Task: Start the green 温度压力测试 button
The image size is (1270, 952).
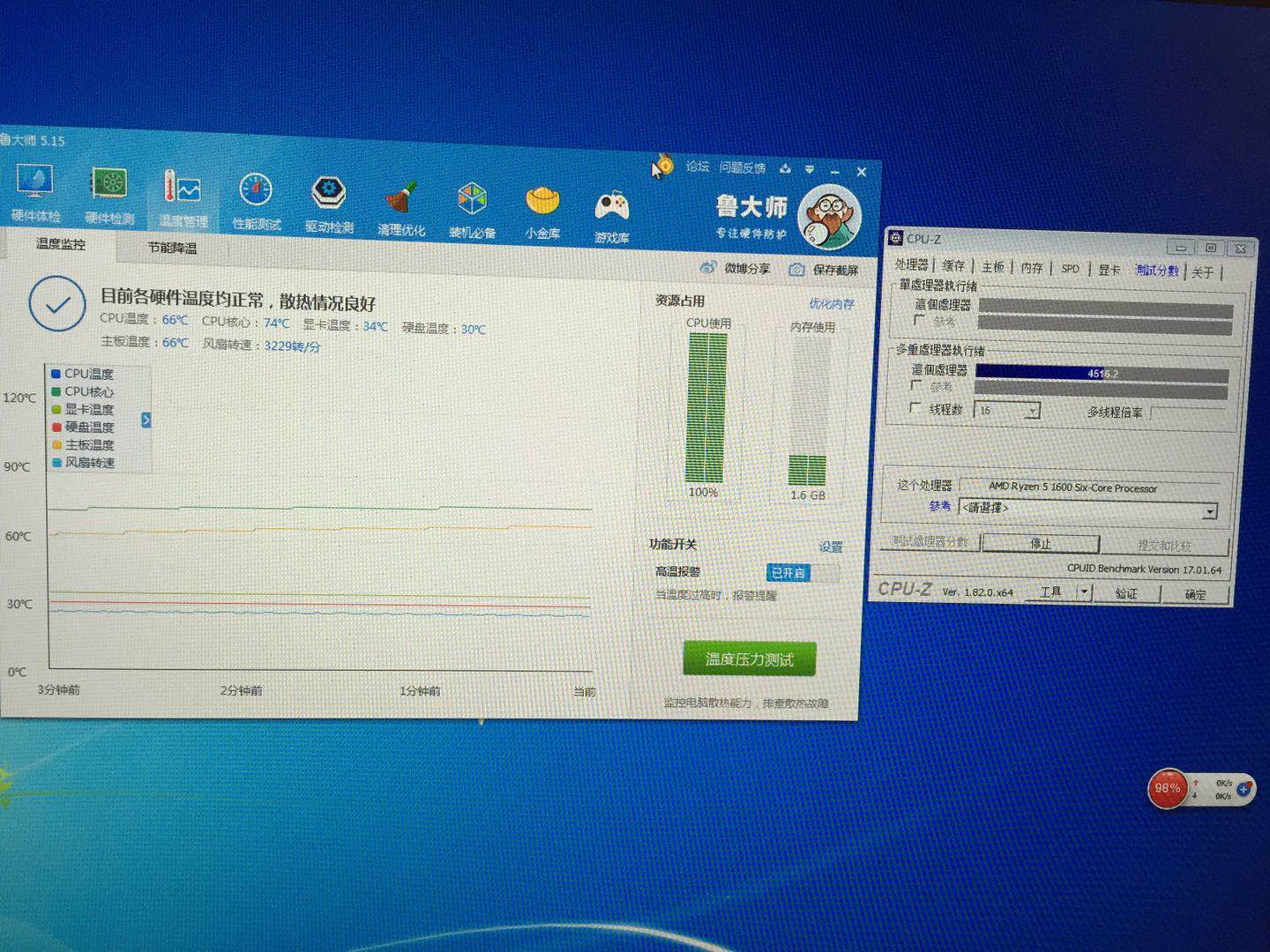Action: [x=749, y=659]
